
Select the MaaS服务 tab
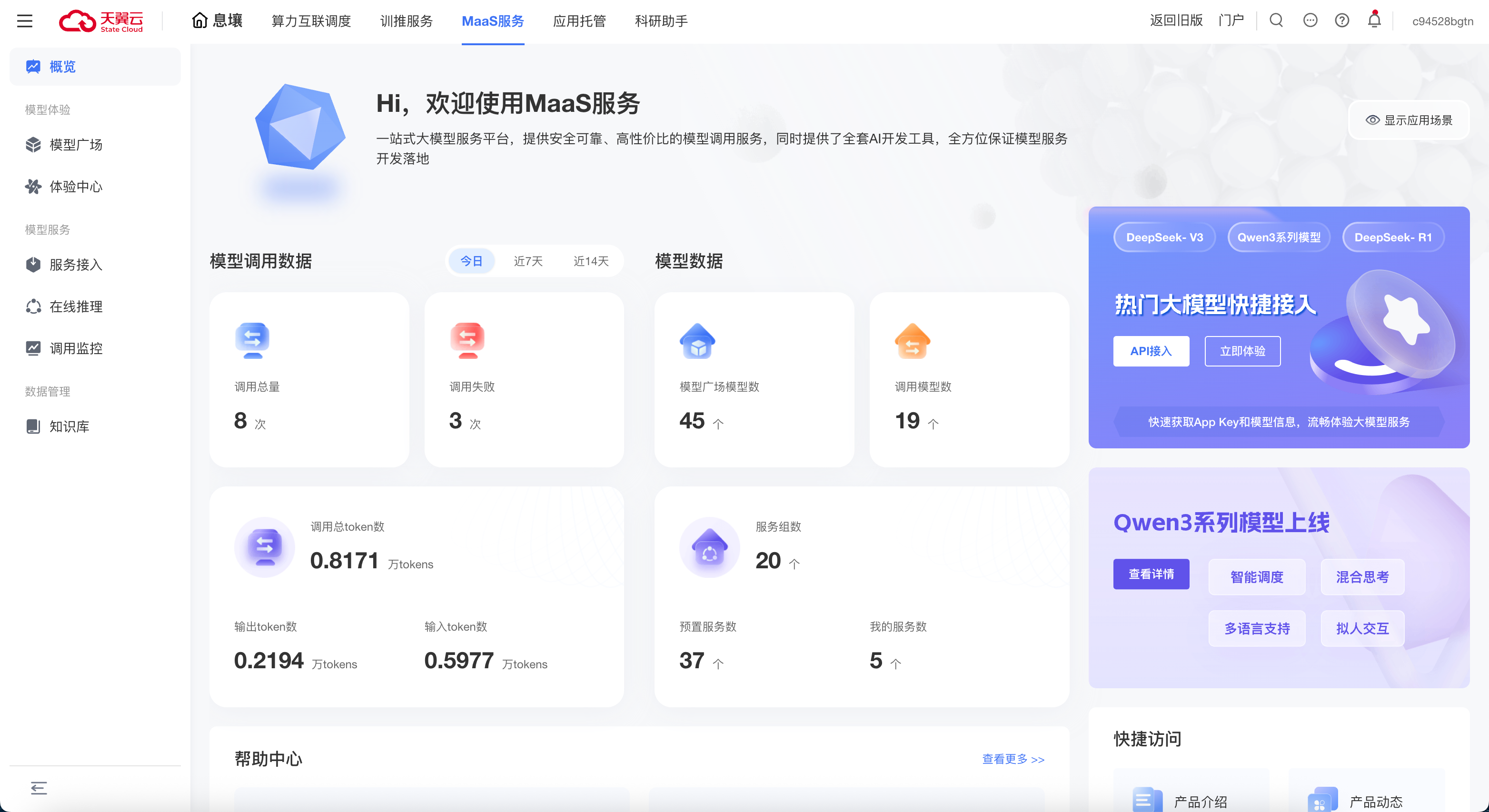pyautogui.click(x=493, y=21)
